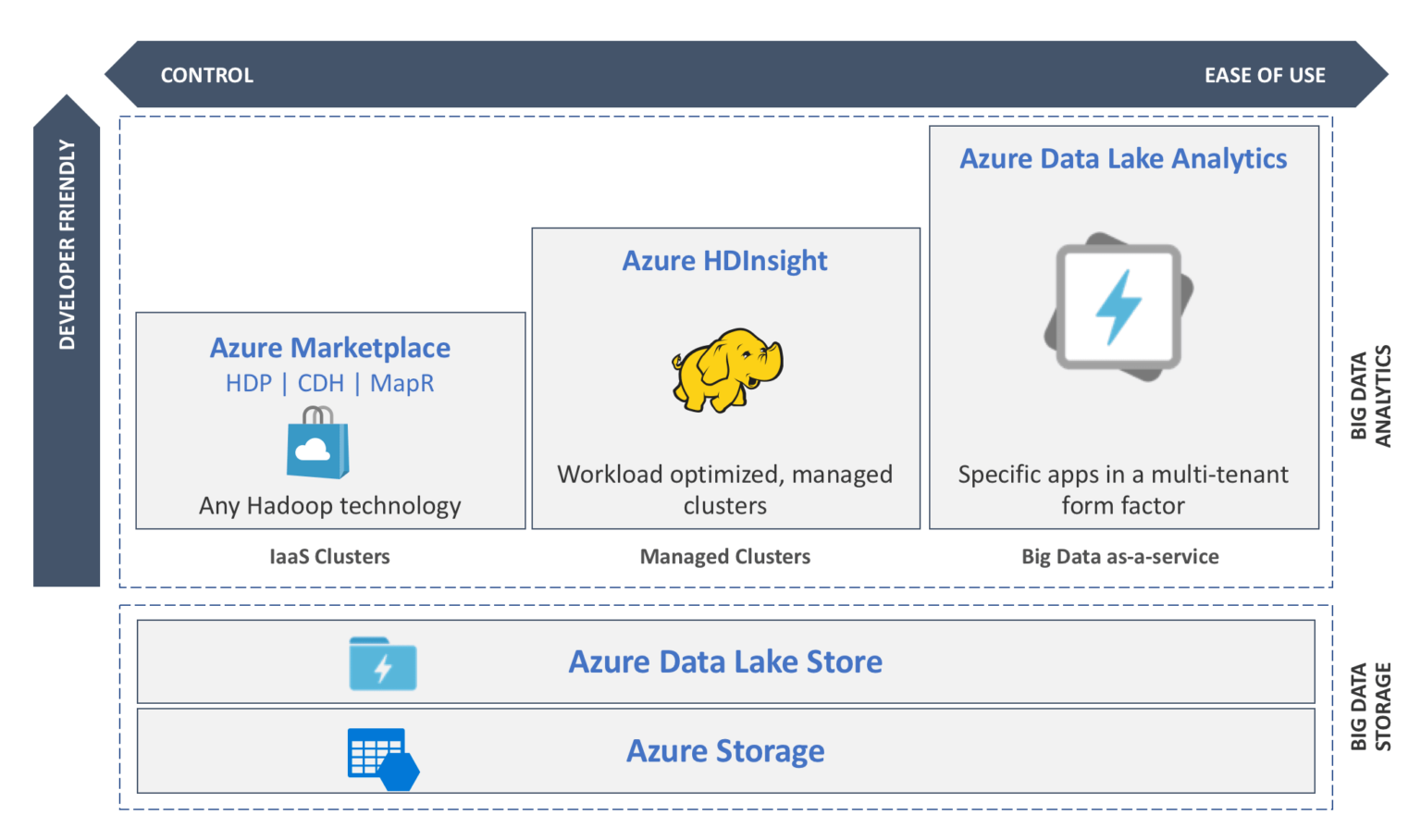Switch to the EASE OF USE end
This screenshot has width=1421, height=840.
pyautogui.click(x=1265, y=75)
